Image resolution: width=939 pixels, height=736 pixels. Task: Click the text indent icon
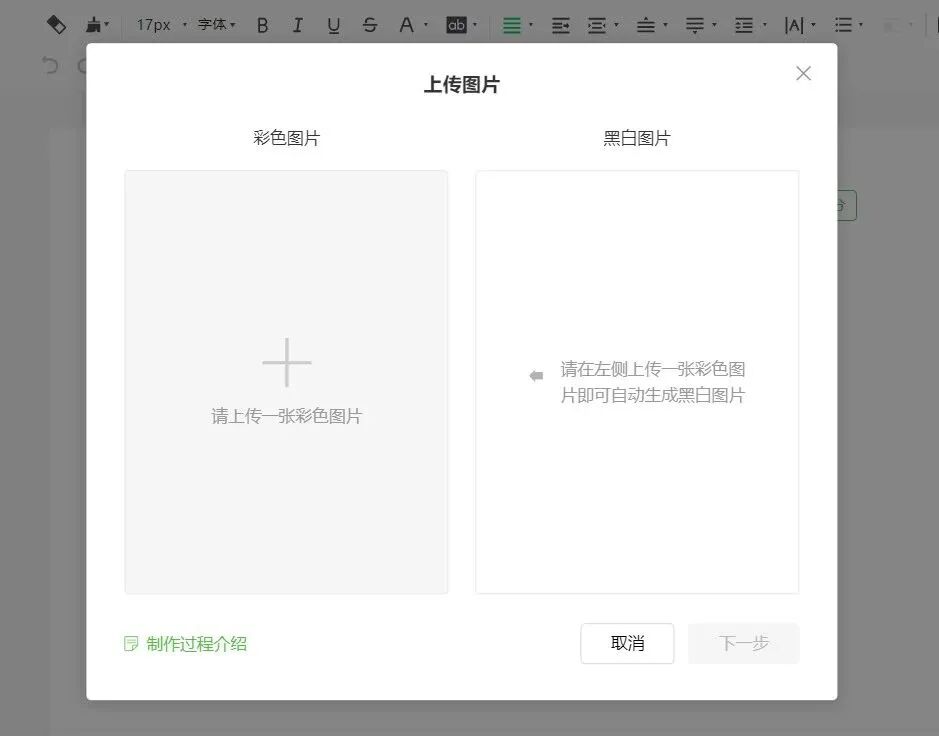click(561, 25)
